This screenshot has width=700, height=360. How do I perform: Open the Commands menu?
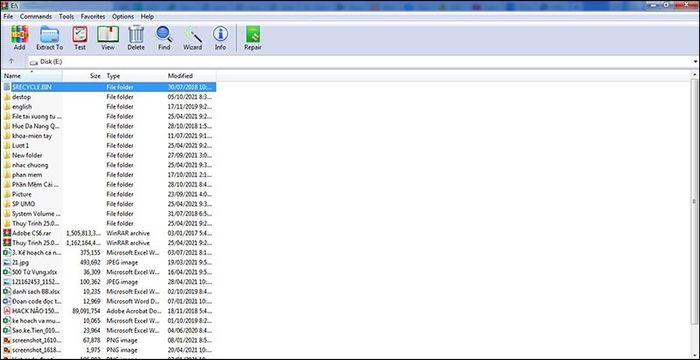pos(36,17)
